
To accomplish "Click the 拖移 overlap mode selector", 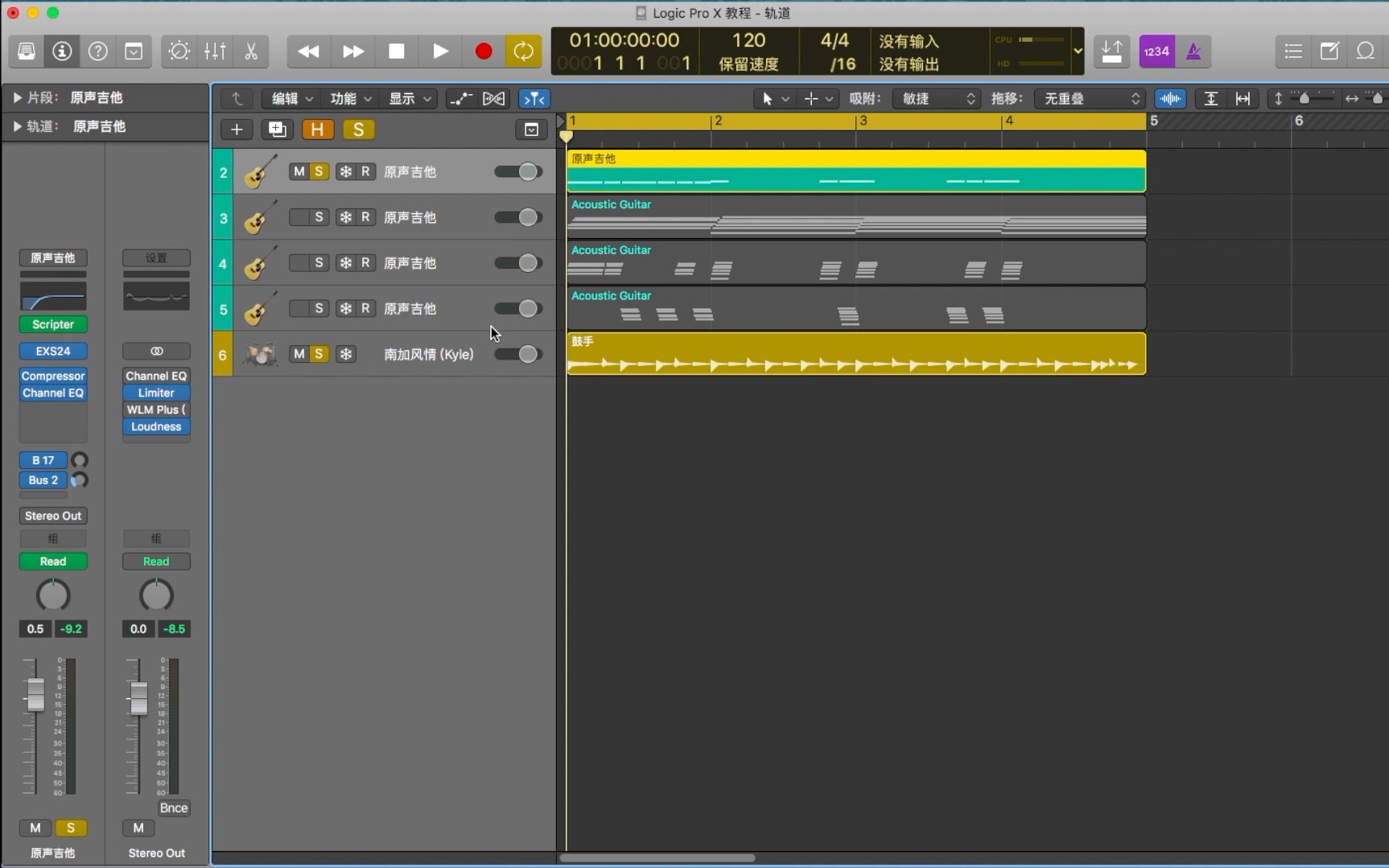I will (x=1090, y=98).
